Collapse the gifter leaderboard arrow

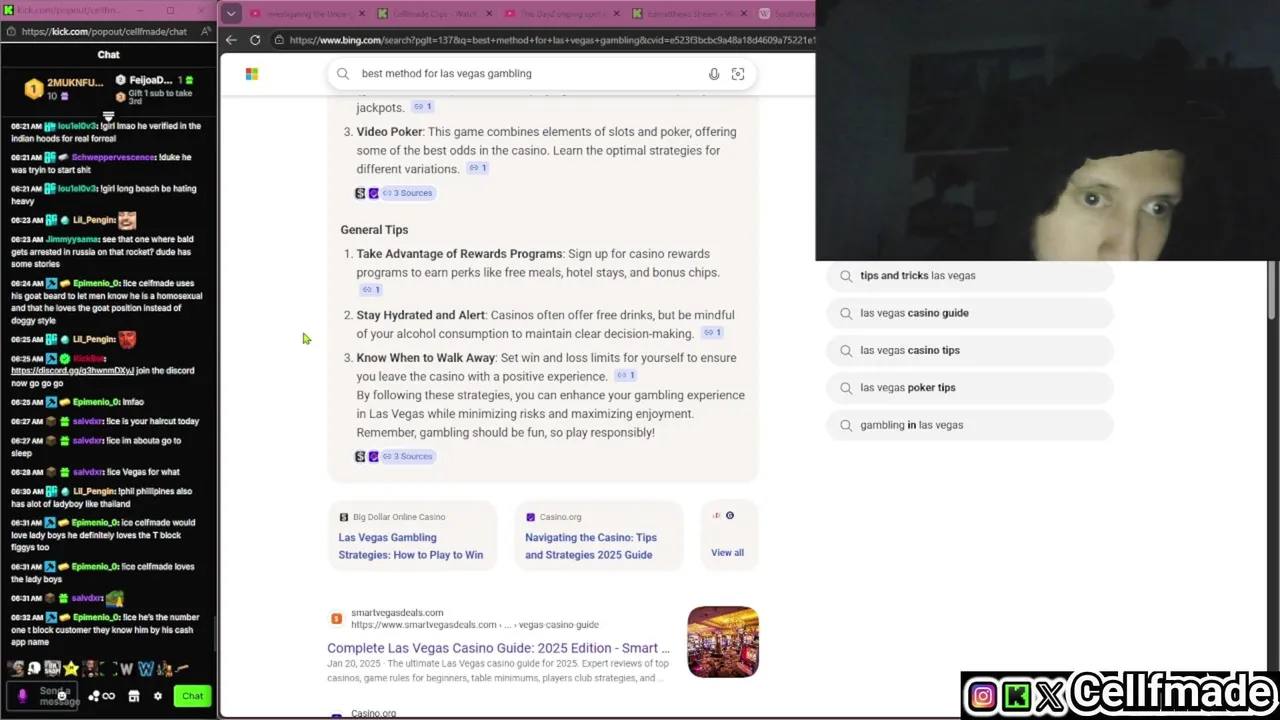tap(108, 116)
